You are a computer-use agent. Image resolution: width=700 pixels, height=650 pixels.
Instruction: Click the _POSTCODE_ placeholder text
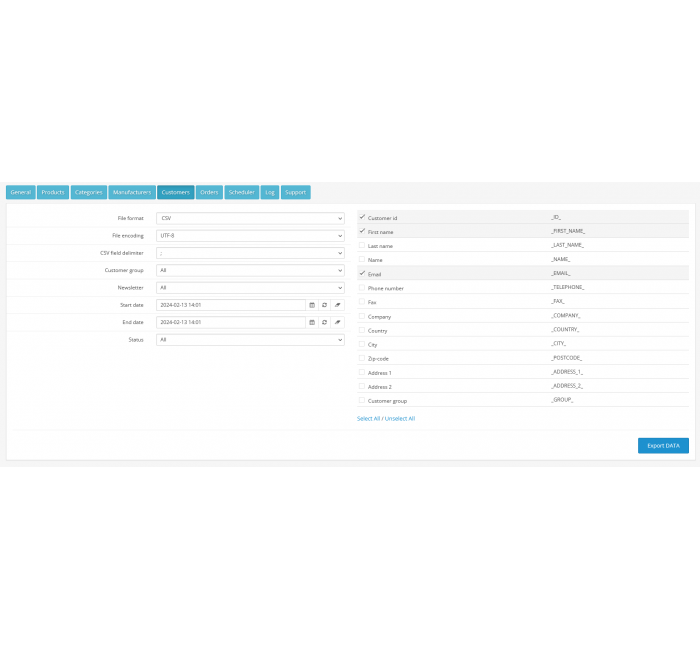(567, 358)
